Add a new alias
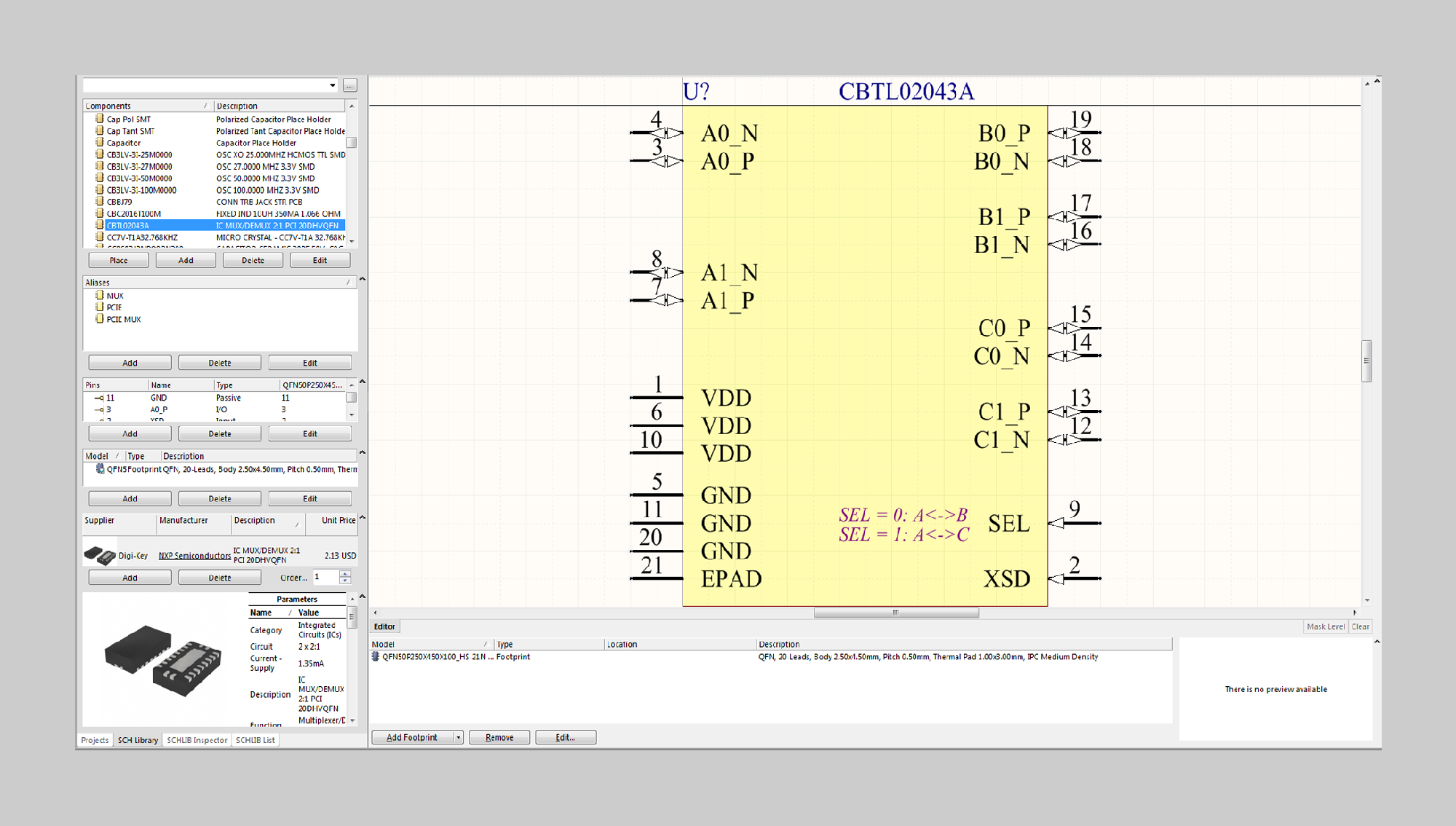Image resolution: width=1456 pixels, height=826 pixels. point(130,363)
